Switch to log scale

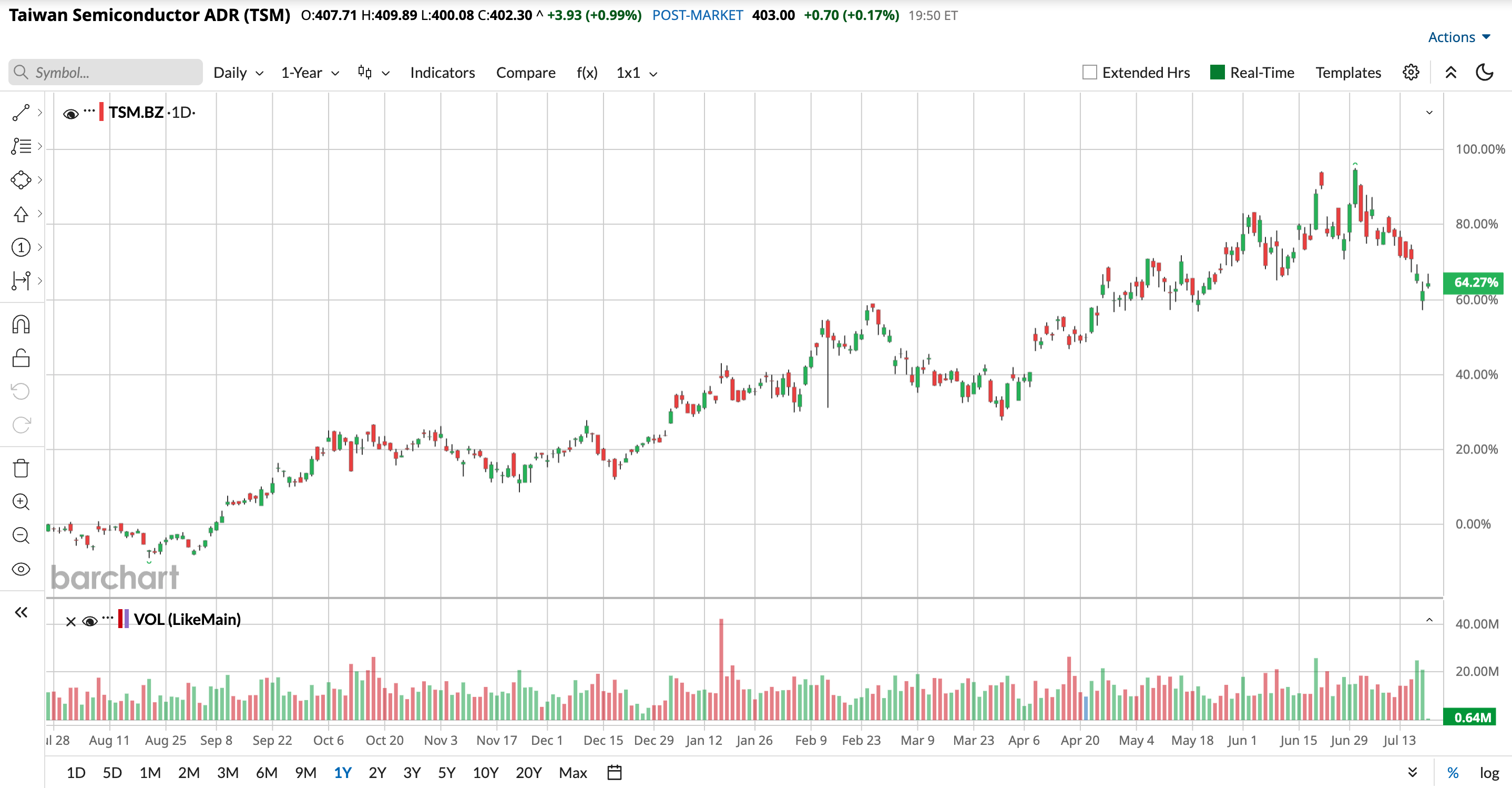pos(1489,772)
